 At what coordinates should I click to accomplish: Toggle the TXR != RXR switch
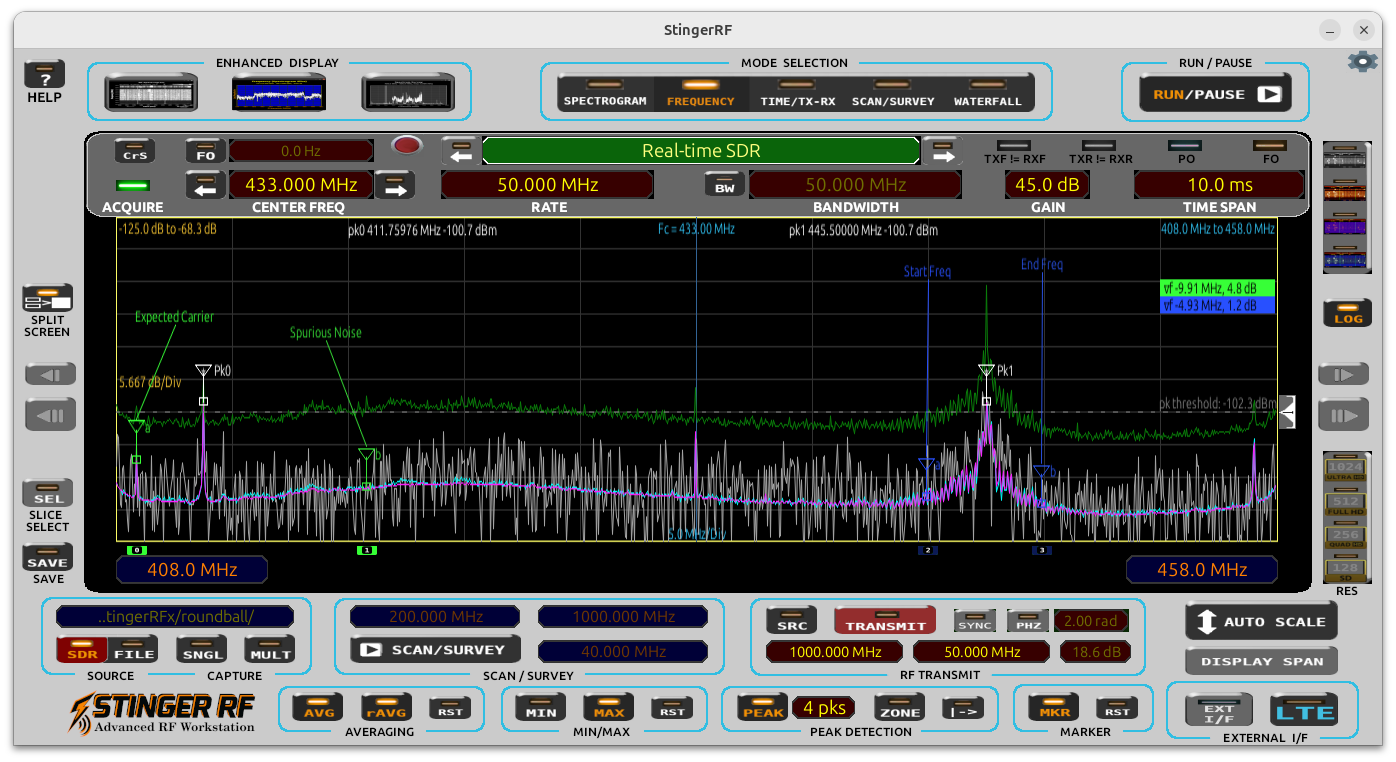click(1099, 146)
